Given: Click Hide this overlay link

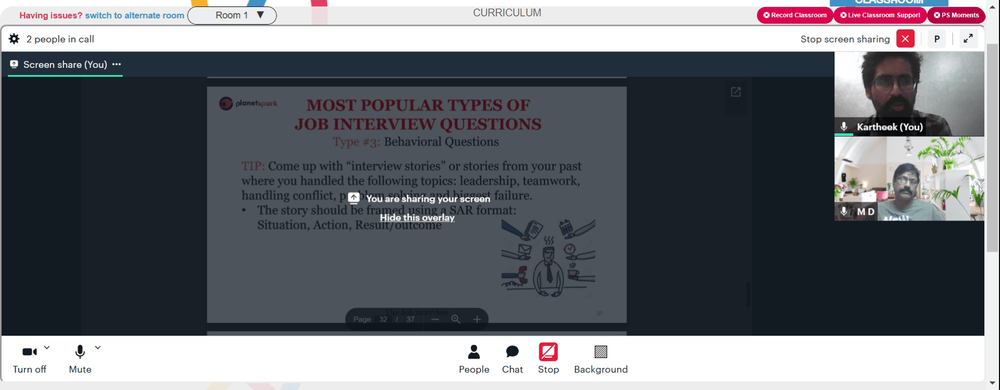Looking at the screenshot, I should (x=417, y=218).
